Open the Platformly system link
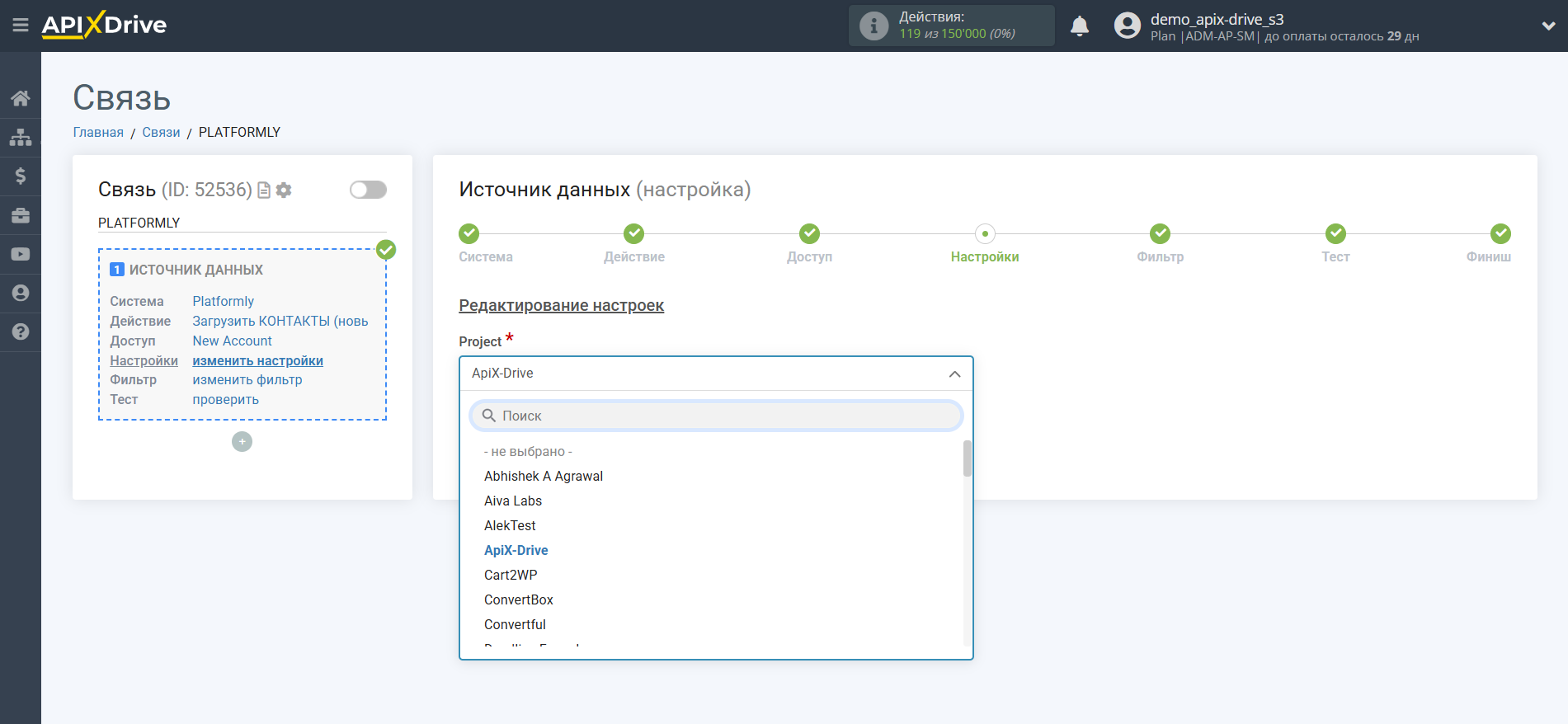Image resolution: width=1568 pixels, height=724 pixels. 223,301
